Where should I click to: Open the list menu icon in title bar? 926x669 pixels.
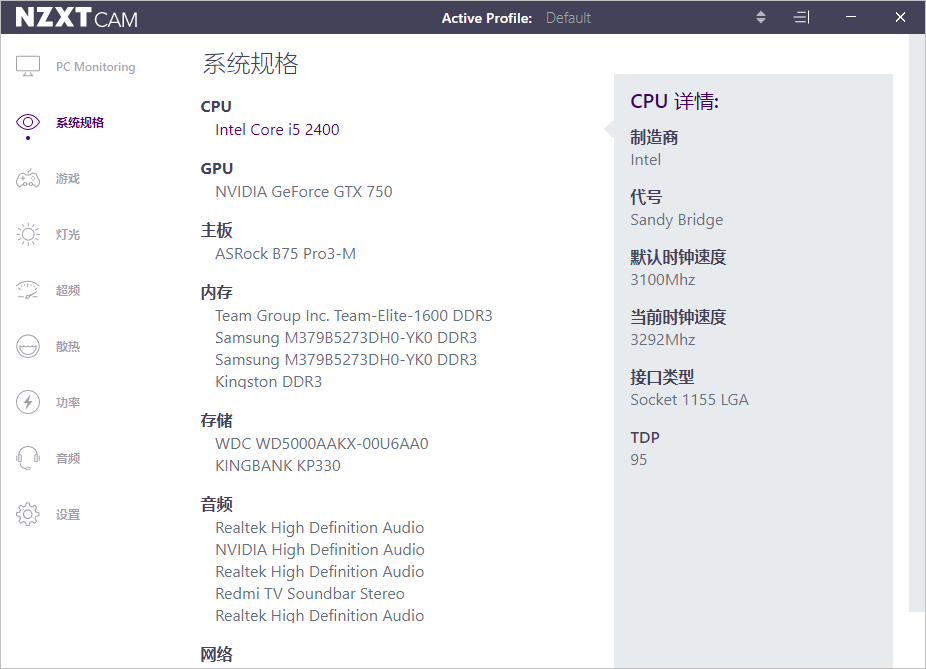tap(801, 18)
